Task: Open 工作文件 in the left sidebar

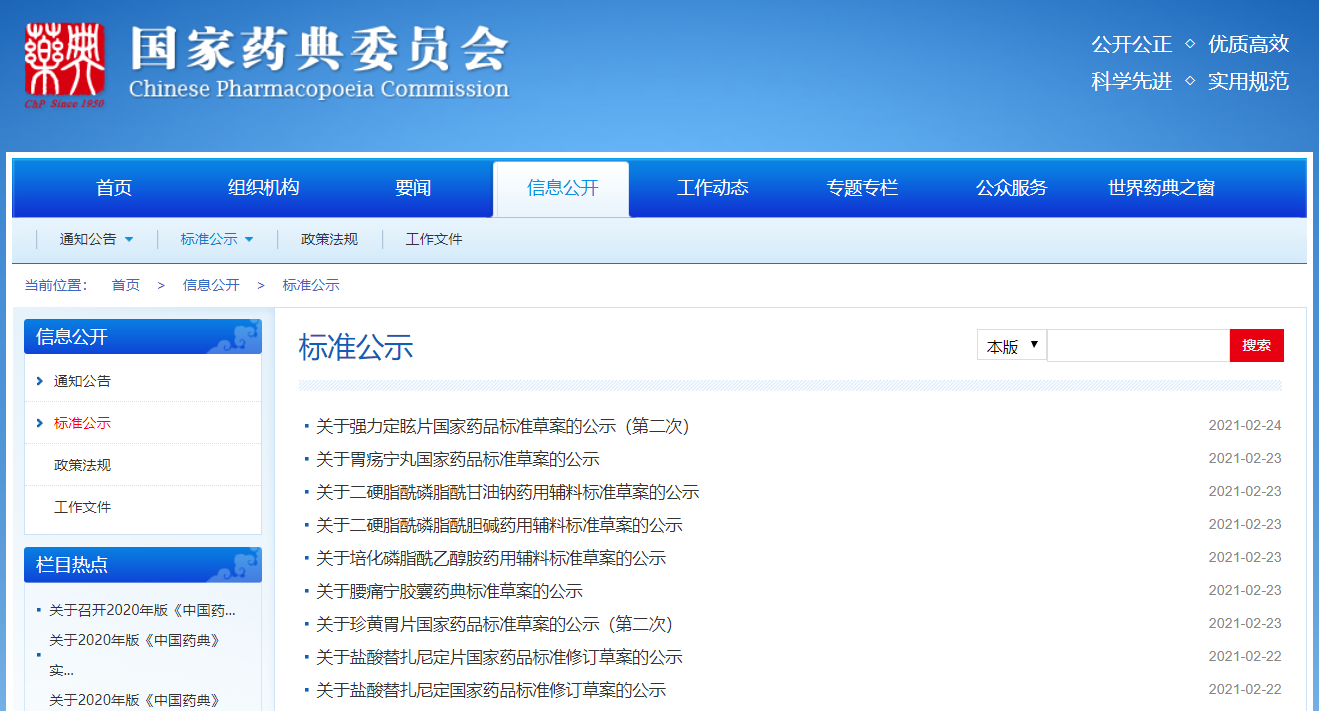Action: tap(82, 507)
